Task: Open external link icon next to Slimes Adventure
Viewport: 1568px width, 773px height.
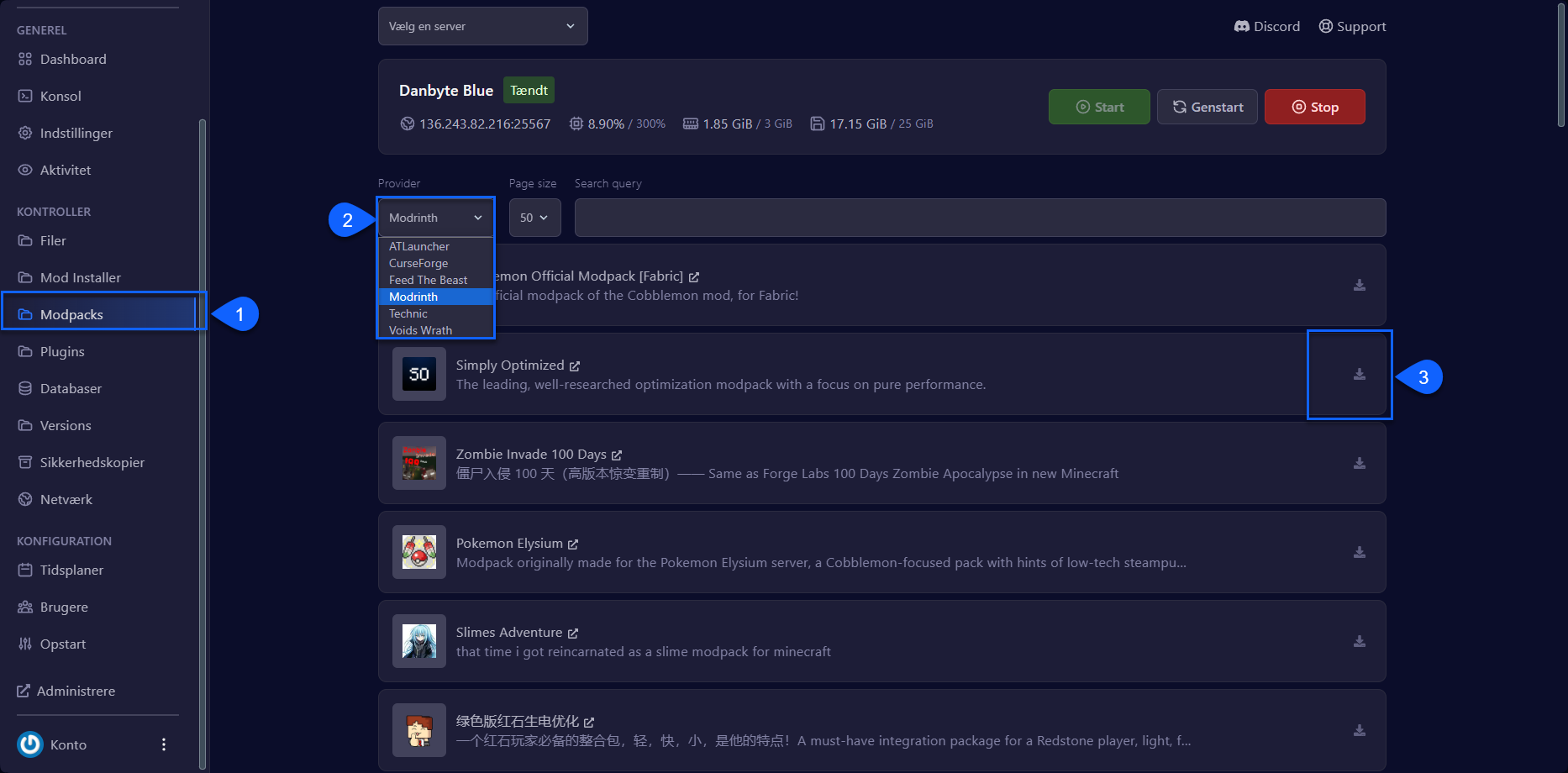Action: pos(573,634)
